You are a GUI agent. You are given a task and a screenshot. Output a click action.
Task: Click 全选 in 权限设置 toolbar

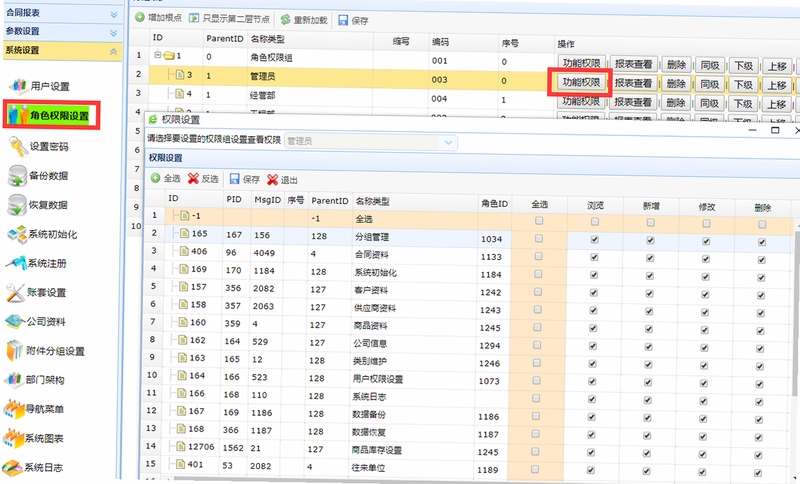tap(166, 178)
